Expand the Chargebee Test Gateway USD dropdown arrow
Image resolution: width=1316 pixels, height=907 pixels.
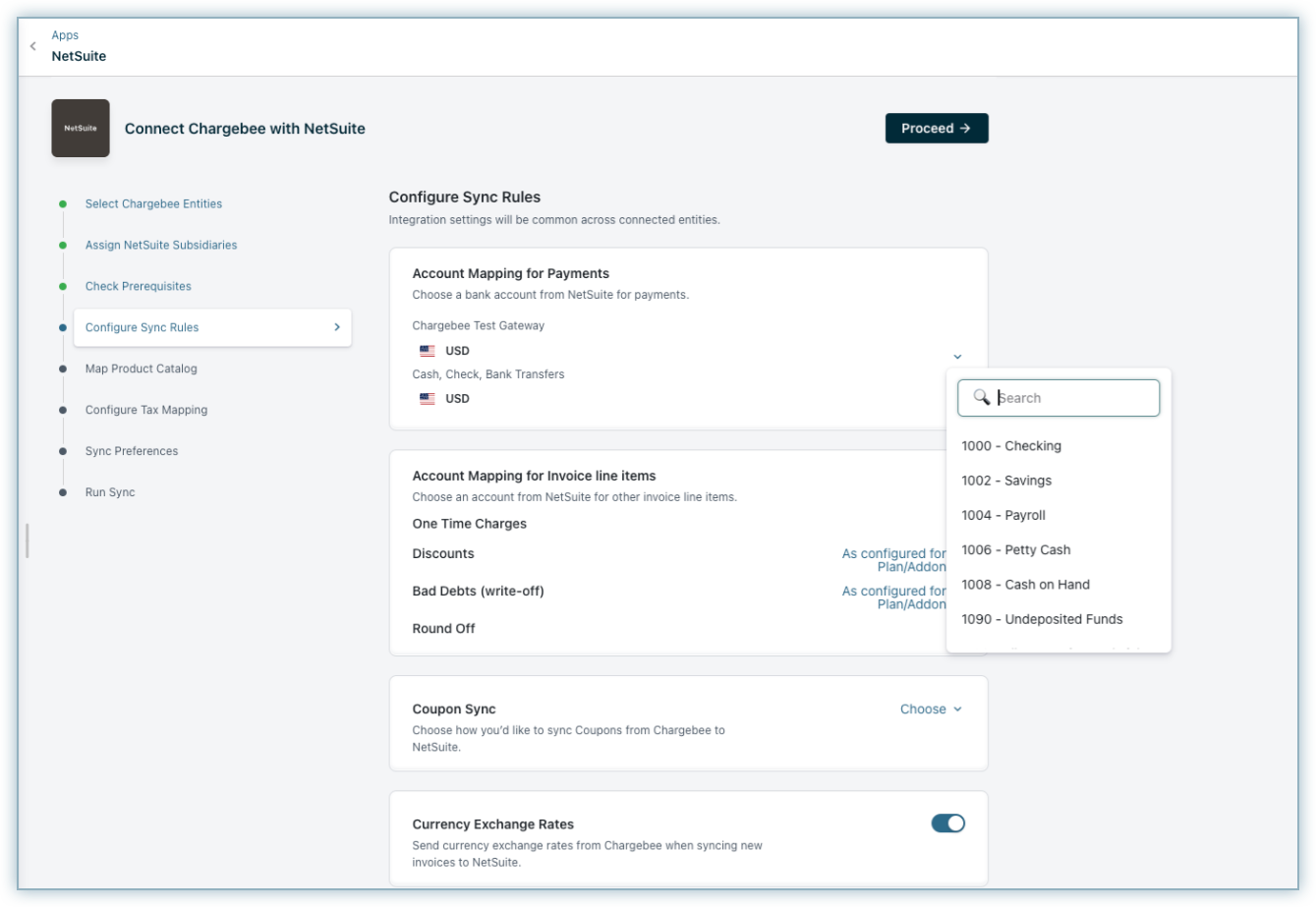(x=957, y=356)
